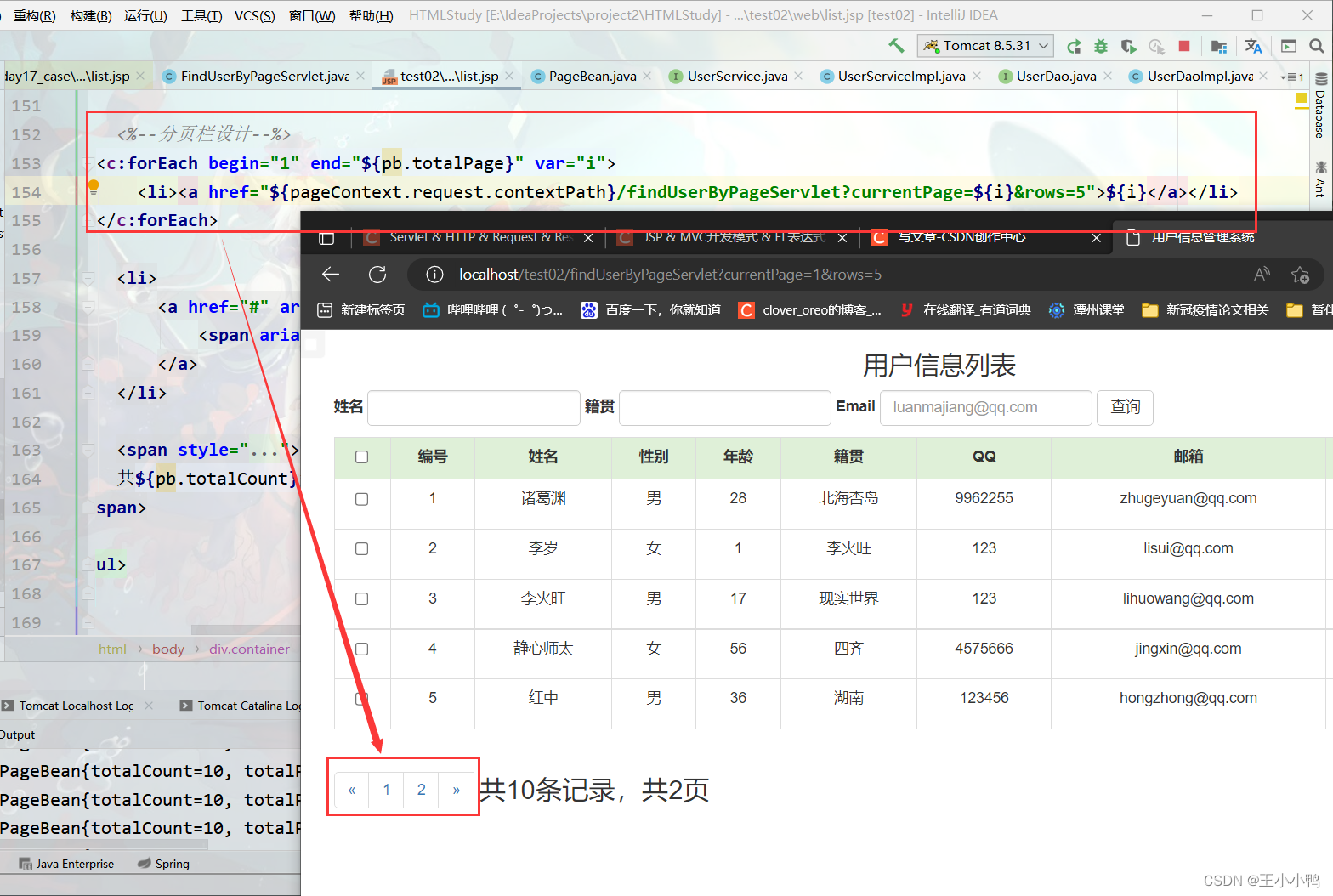Collapse the li code fold on line 157
1333x896 pixels.
point(88,278)
